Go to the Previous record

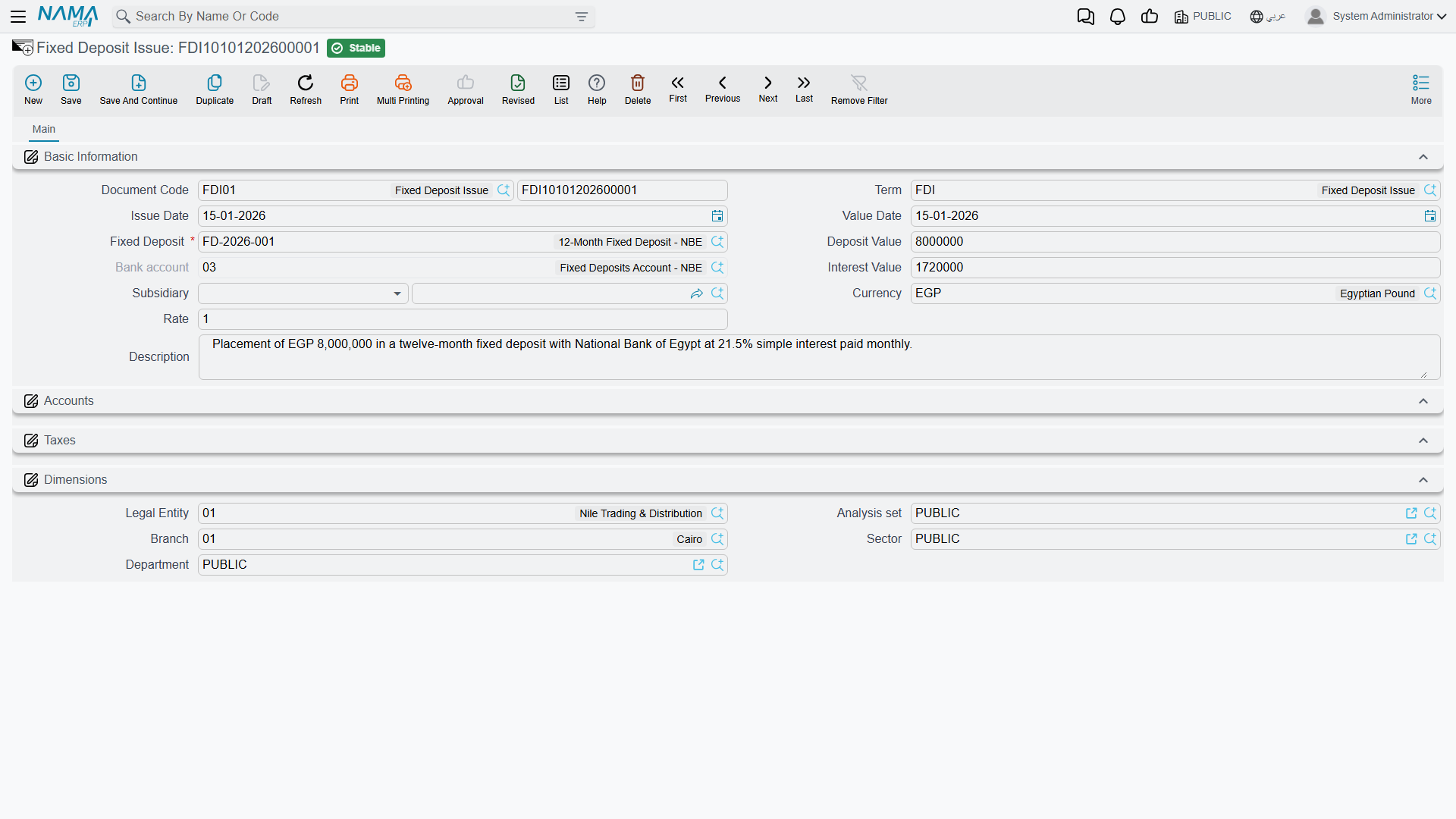[723, 89]
